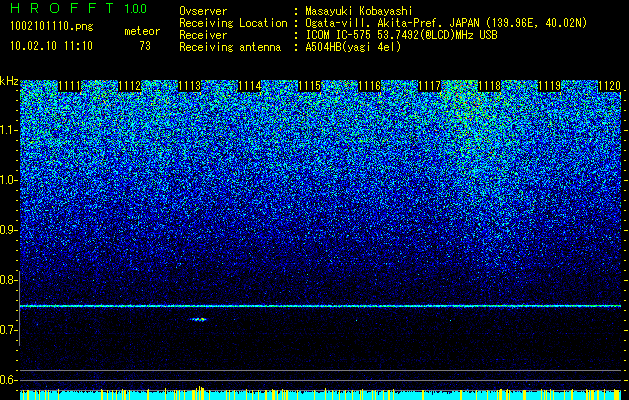
Task: Click the 1117 time marker
Action: 429,86
